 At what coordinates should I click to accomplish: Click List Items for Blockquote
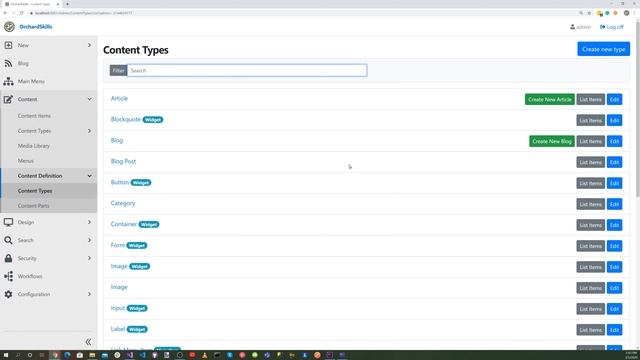pyautogui.click(x=590, y=120)
